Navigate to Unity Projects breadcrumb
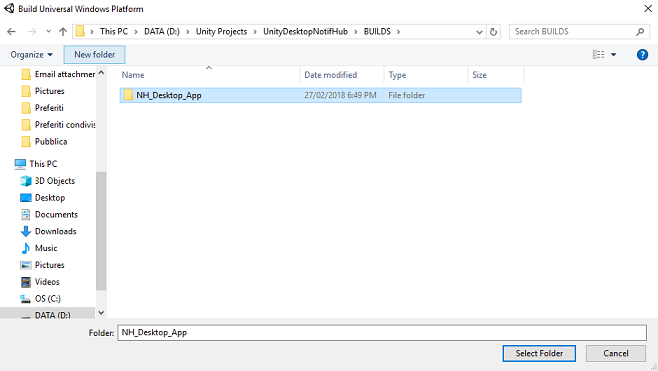 pyautogui.click(x=221, y=31)
